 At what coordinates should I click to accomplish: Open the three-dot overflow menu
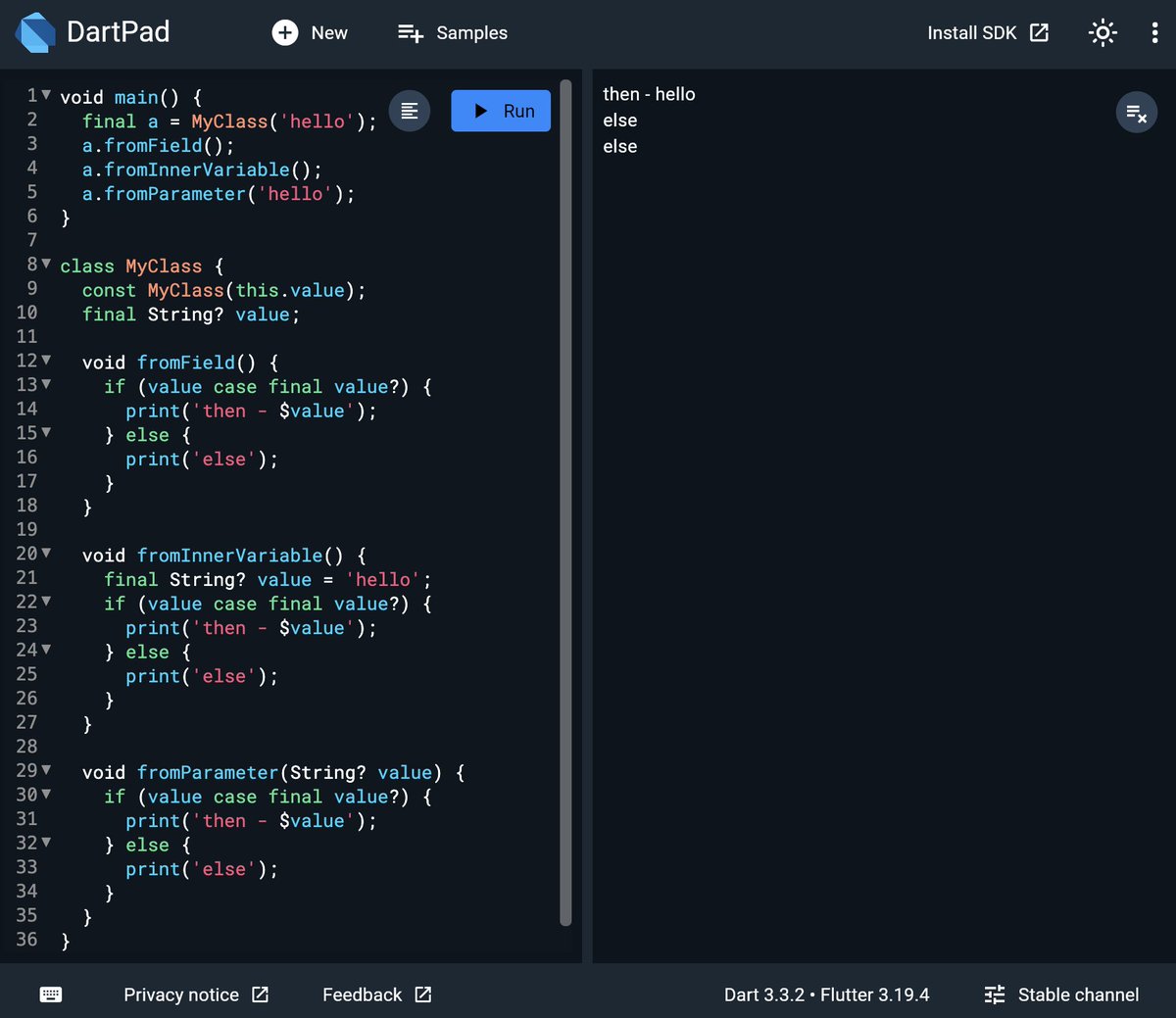tap(1154, 32)
